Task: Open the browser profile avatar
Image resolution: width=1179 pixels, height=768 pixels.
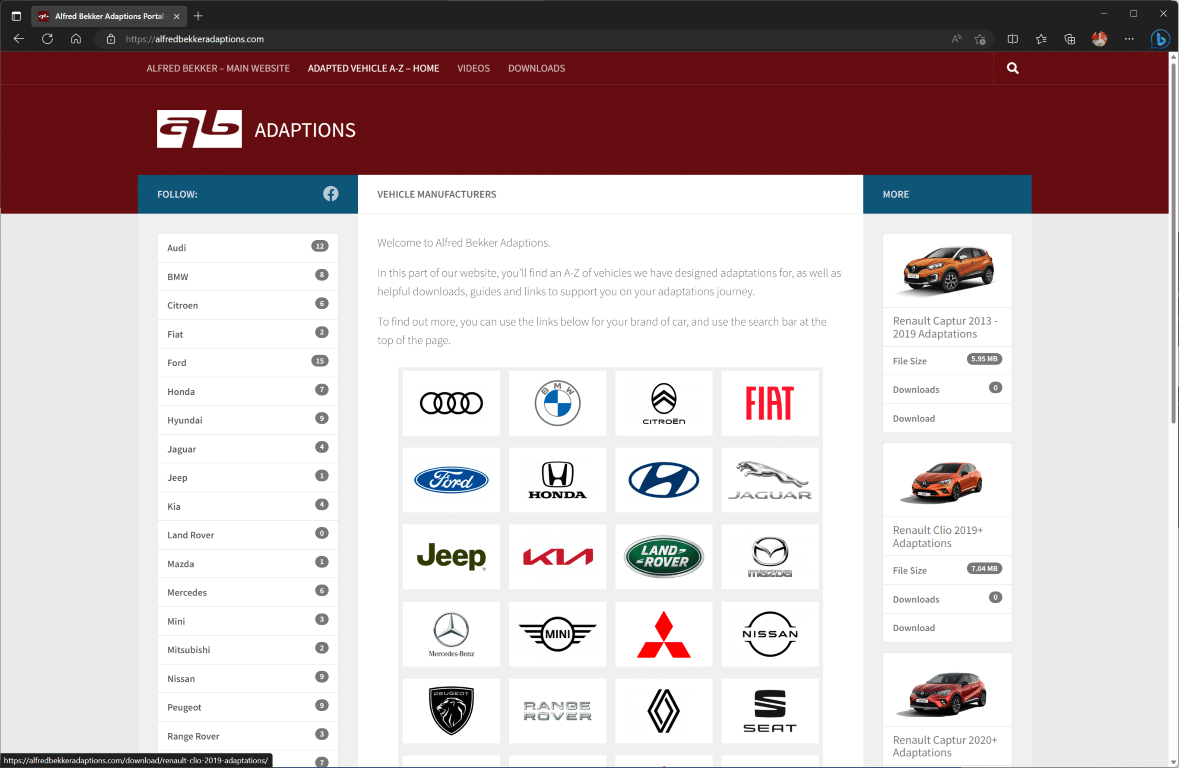Action: [1099, 39]
